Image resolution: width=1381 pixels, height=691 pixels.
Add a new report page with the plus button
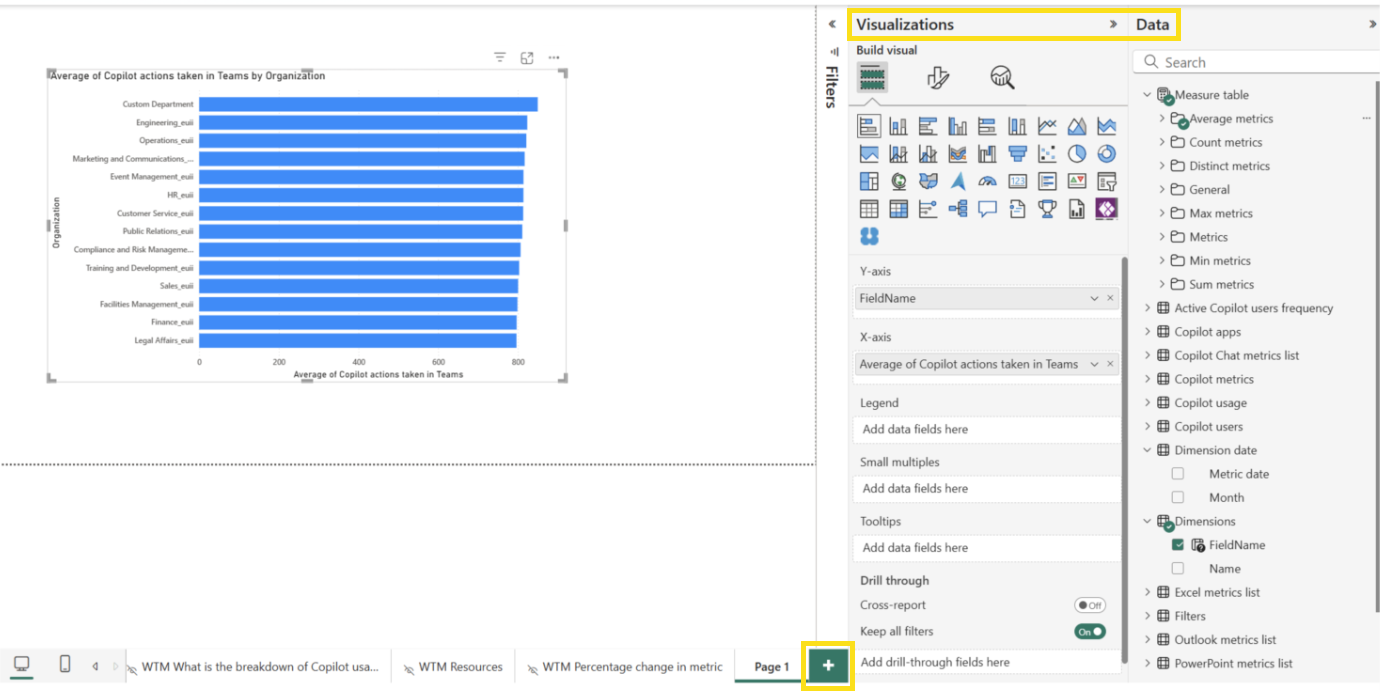[827, 666]
